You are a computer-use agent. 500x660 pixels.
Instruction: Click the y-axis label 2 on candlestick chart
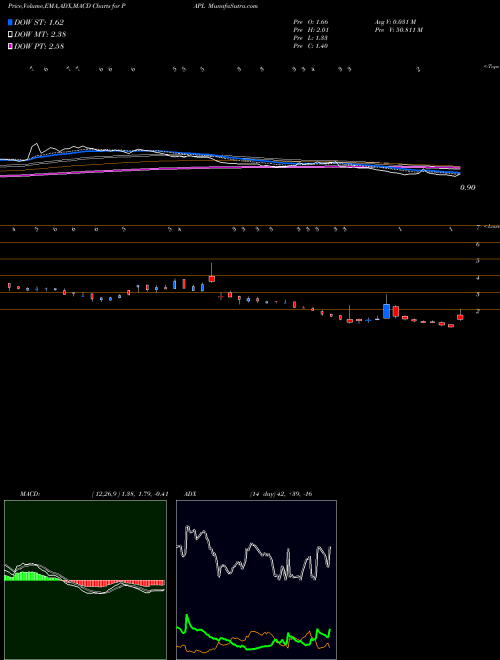(478, 311)
